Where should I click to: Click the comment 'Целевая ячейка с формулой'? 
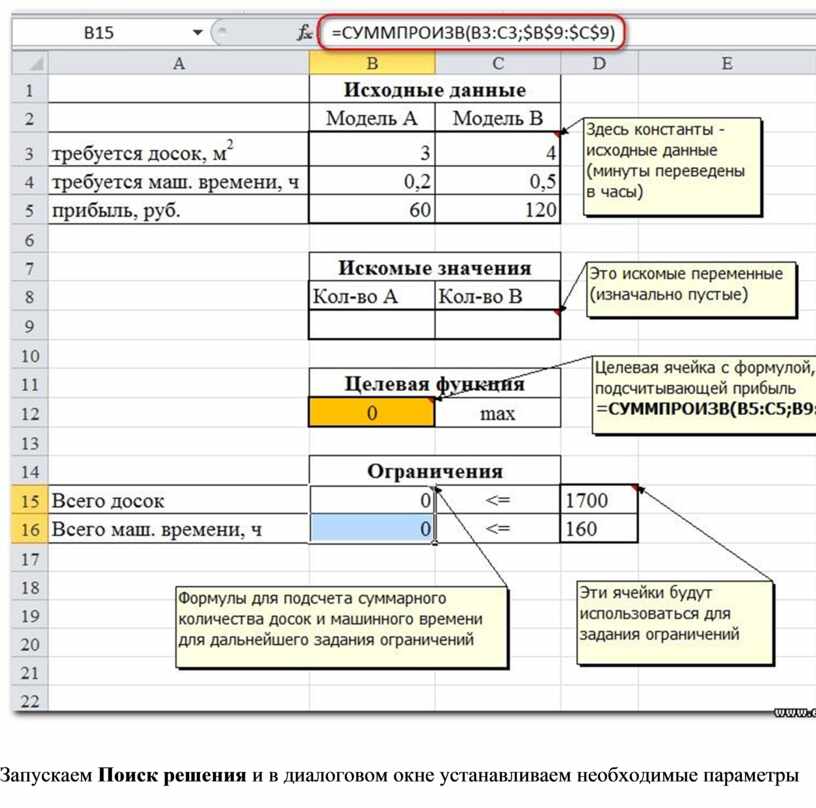click(704, 395)
